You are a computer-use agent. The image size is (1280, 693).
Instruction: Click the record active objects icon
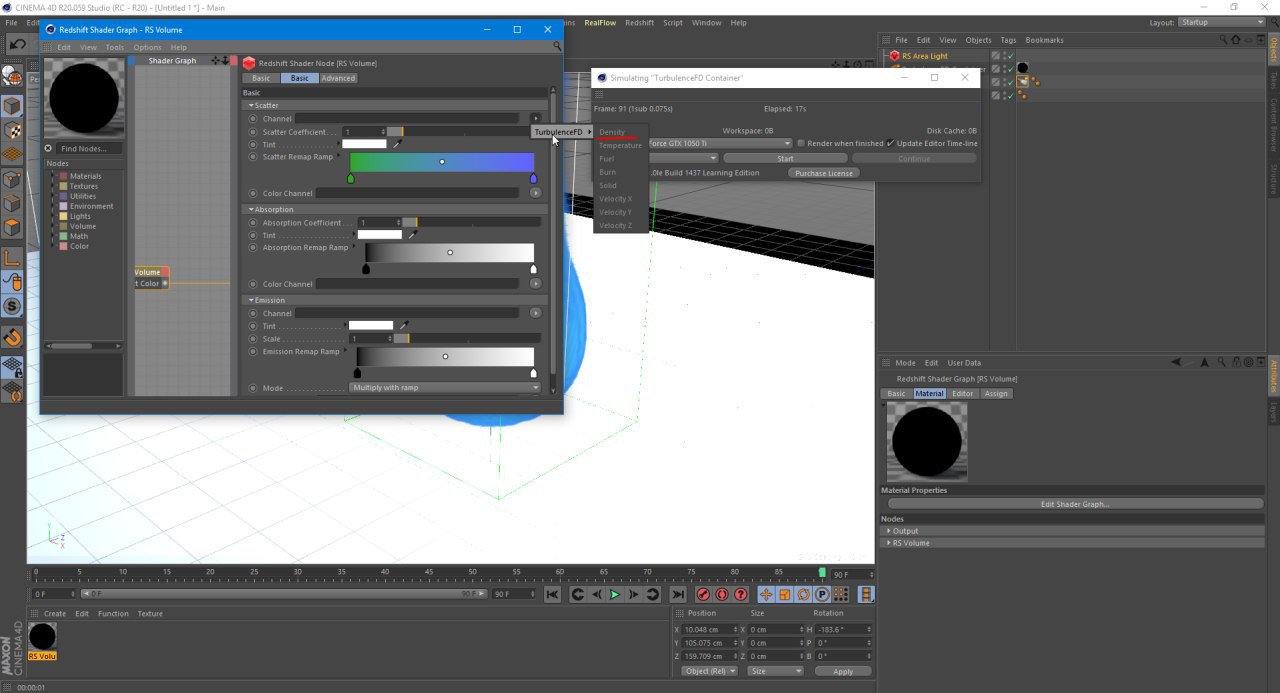click(x=703, y=594)
